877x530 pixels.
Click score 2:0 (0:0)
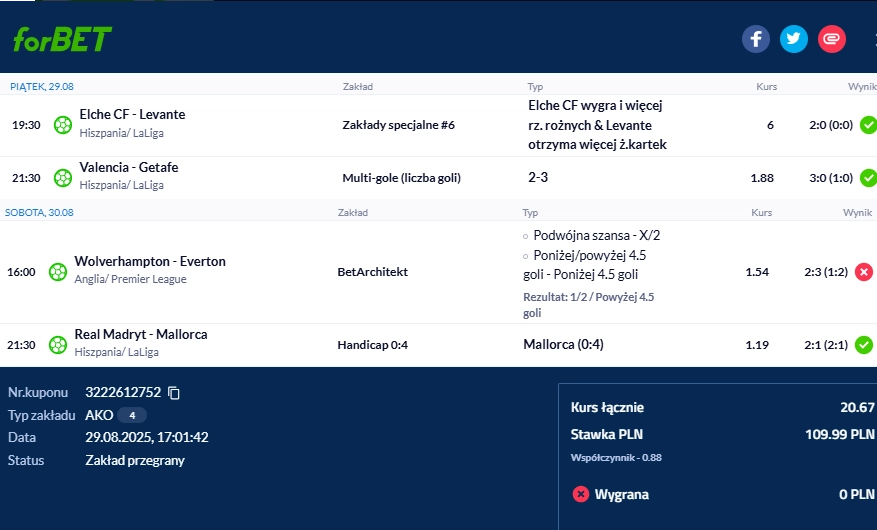pyautogui.click(x=831, y=125)
